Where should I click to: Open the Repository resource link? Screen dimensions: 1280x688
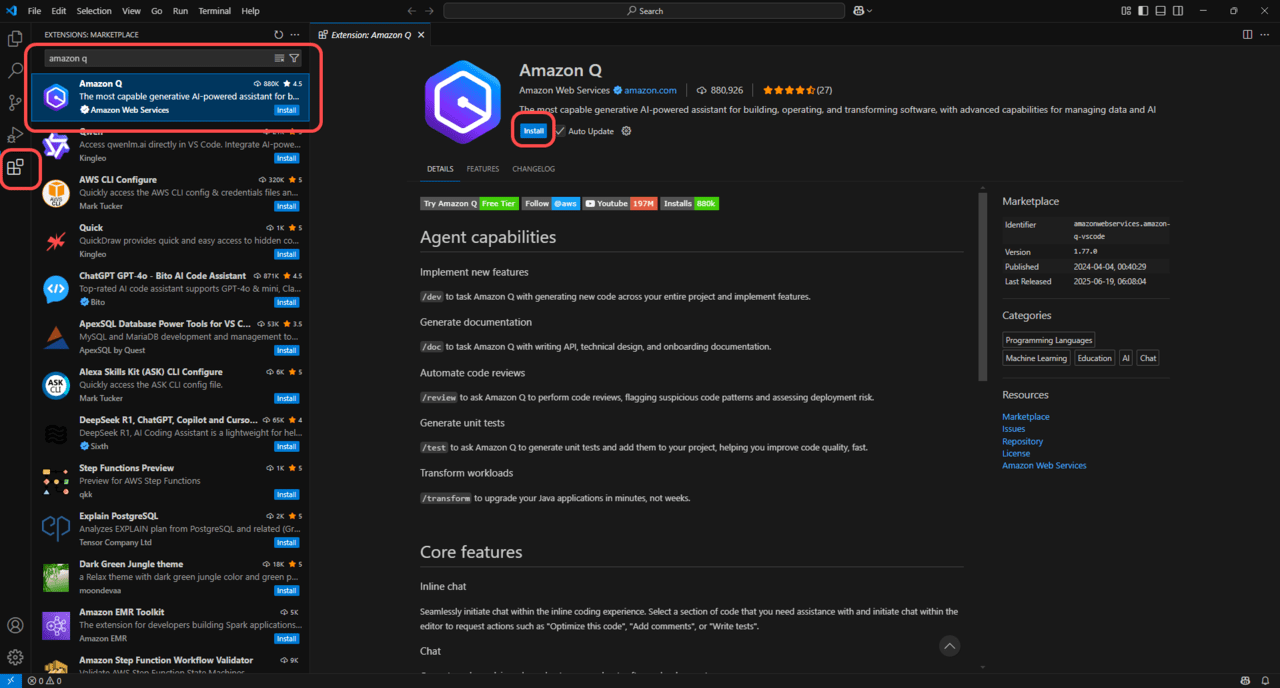pyautogui.click(x=1022, y=441)
